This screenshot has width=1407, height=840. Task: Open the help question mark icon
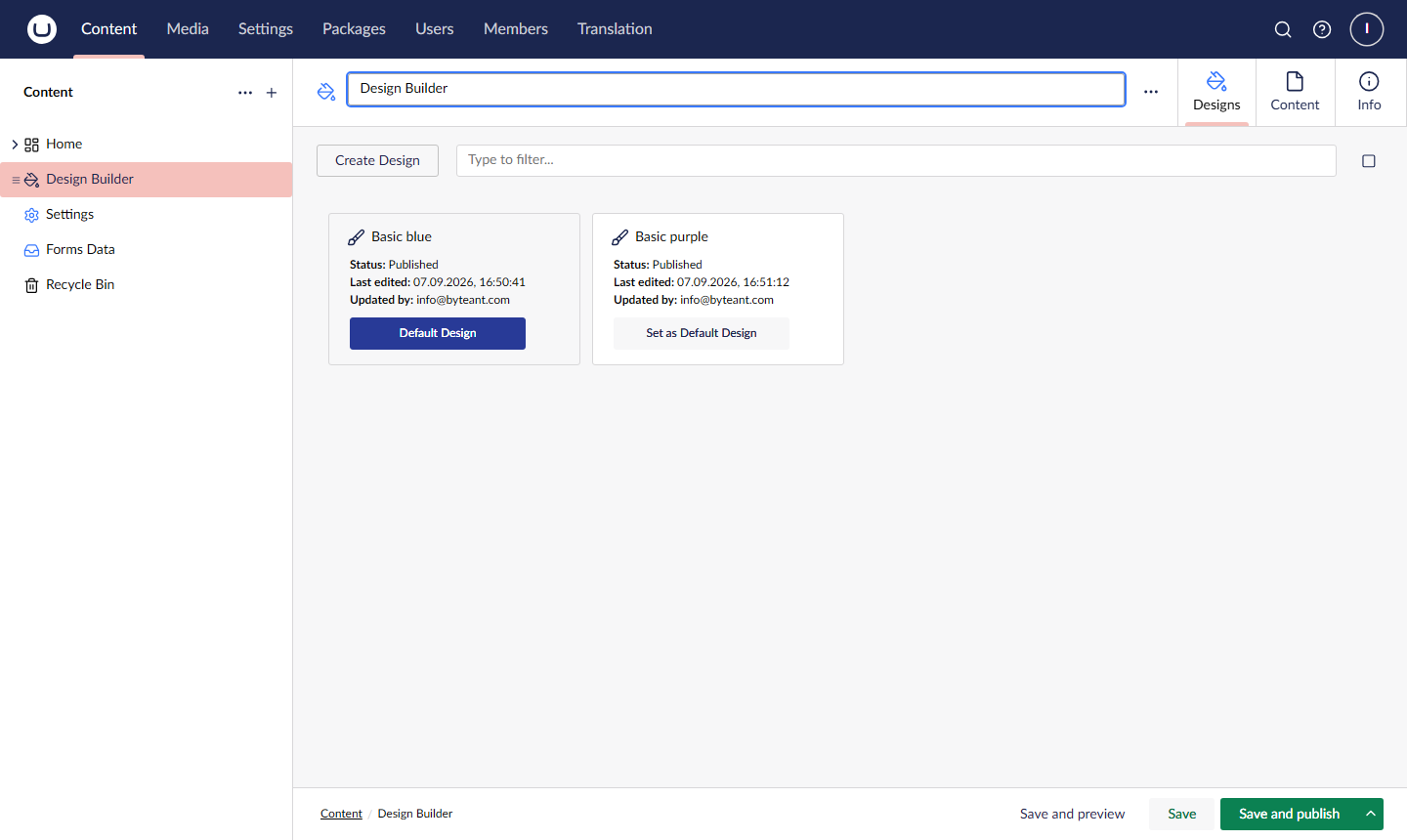1322,29
